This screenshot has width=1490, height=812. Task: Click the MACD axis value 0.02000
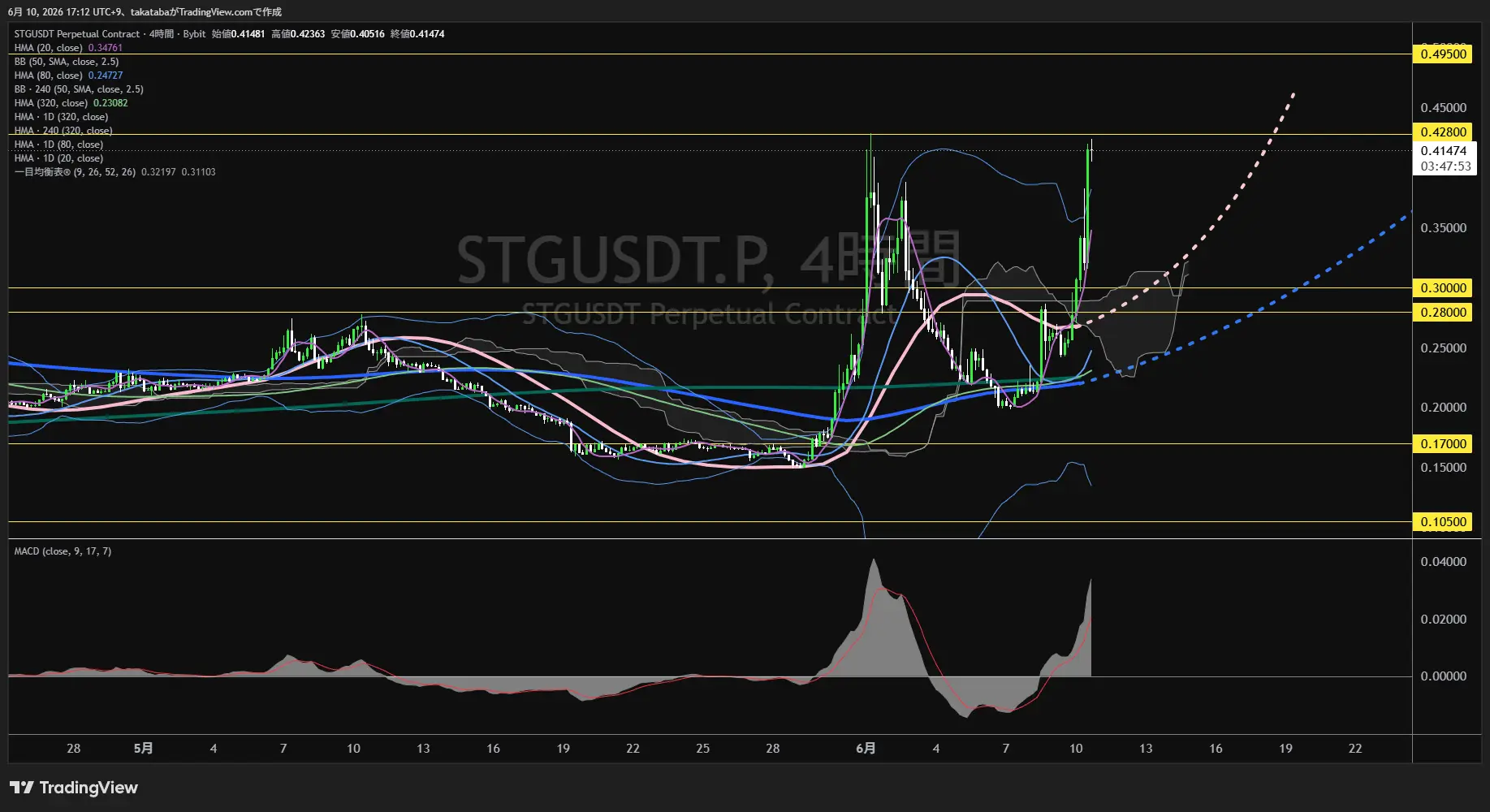pos(1443,620)
